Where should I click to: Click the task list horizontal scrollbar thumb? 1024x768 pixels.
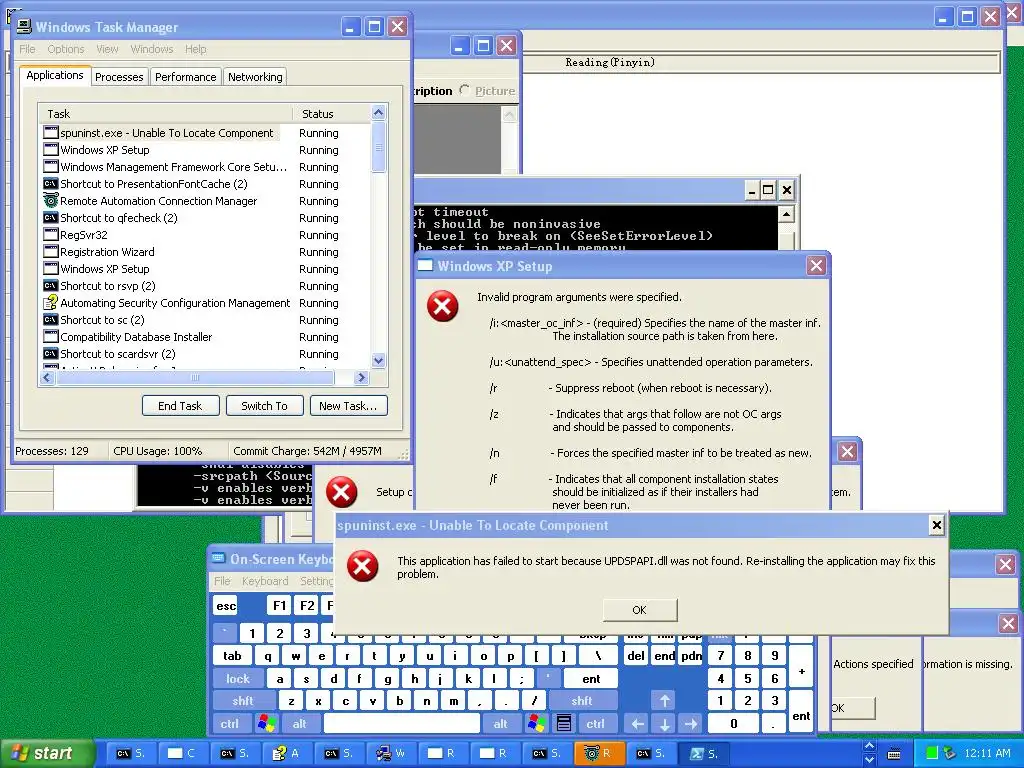195,377
